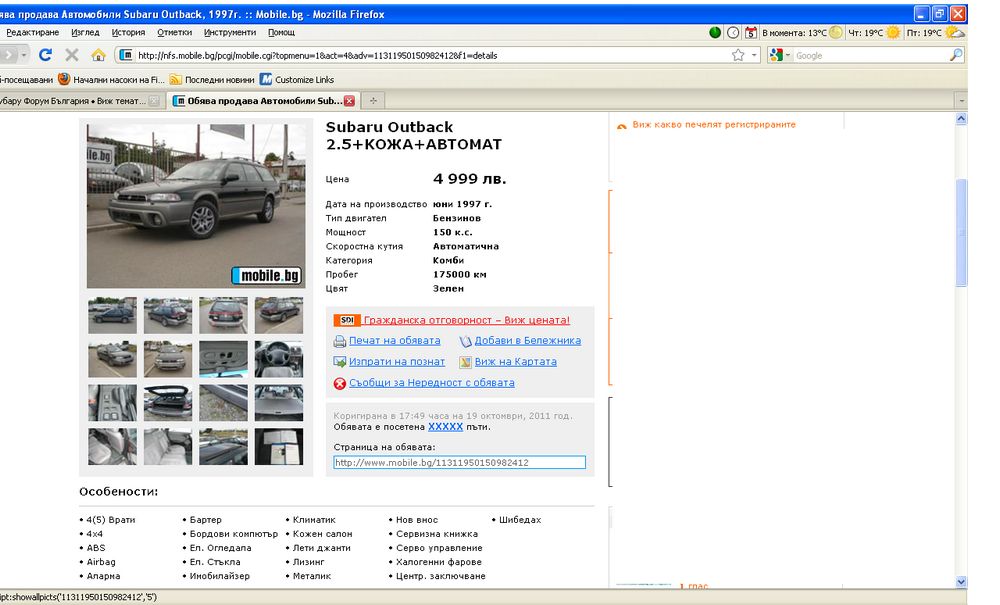This screenshot has width=1000, height=605.
Task: Open the back/forward history dropdown arrow
Action: click(24, 55)
